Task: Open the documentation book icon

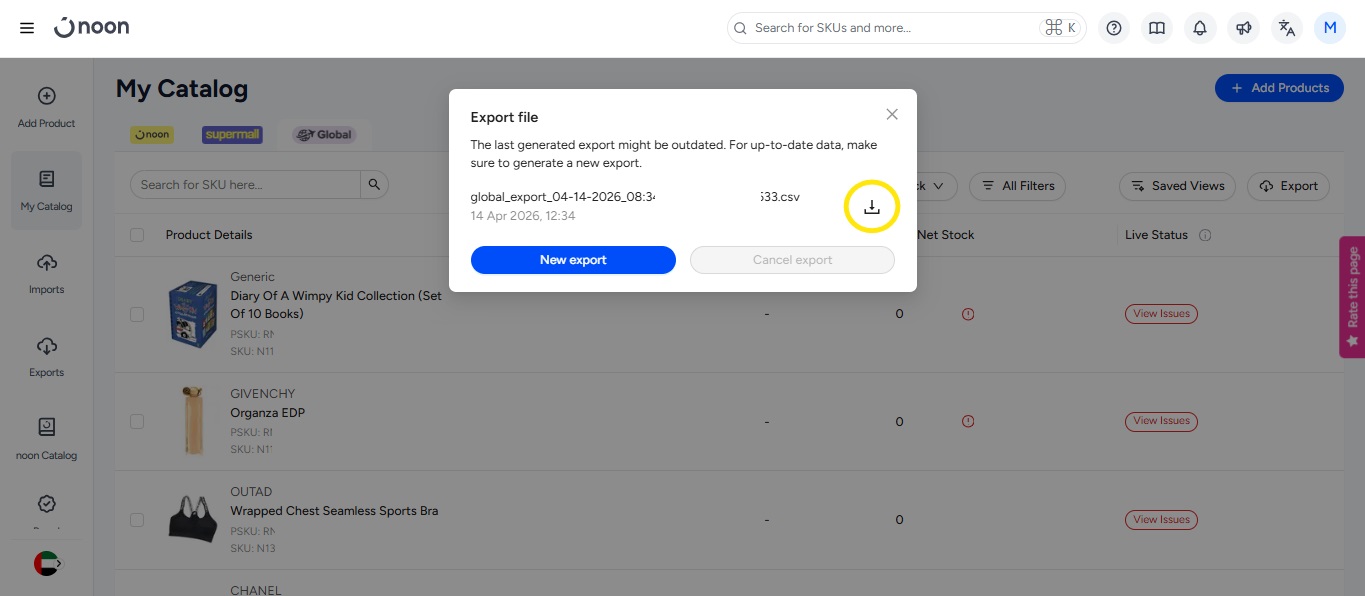Action: (1157, 28)
